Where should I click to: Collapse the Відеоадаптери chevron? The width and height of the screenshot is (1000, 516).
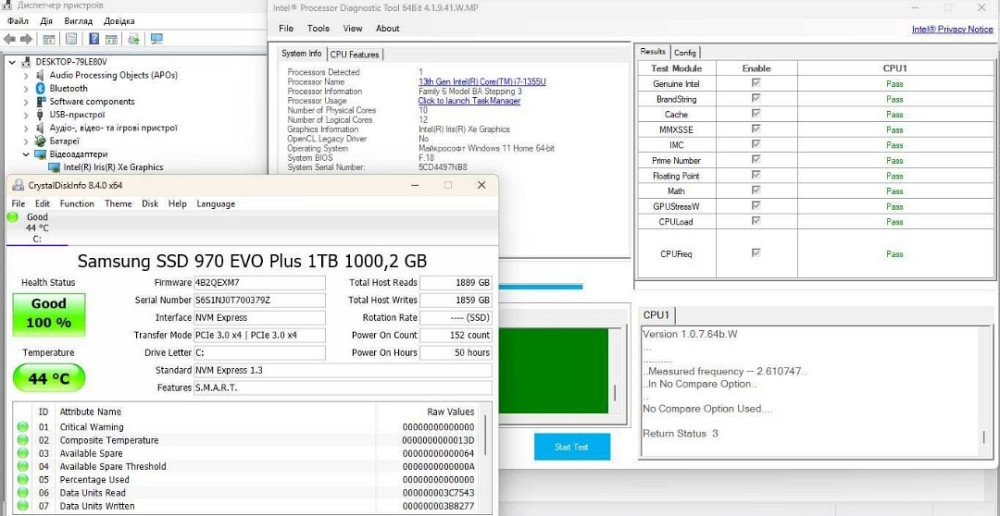click(x=26, y=154)
